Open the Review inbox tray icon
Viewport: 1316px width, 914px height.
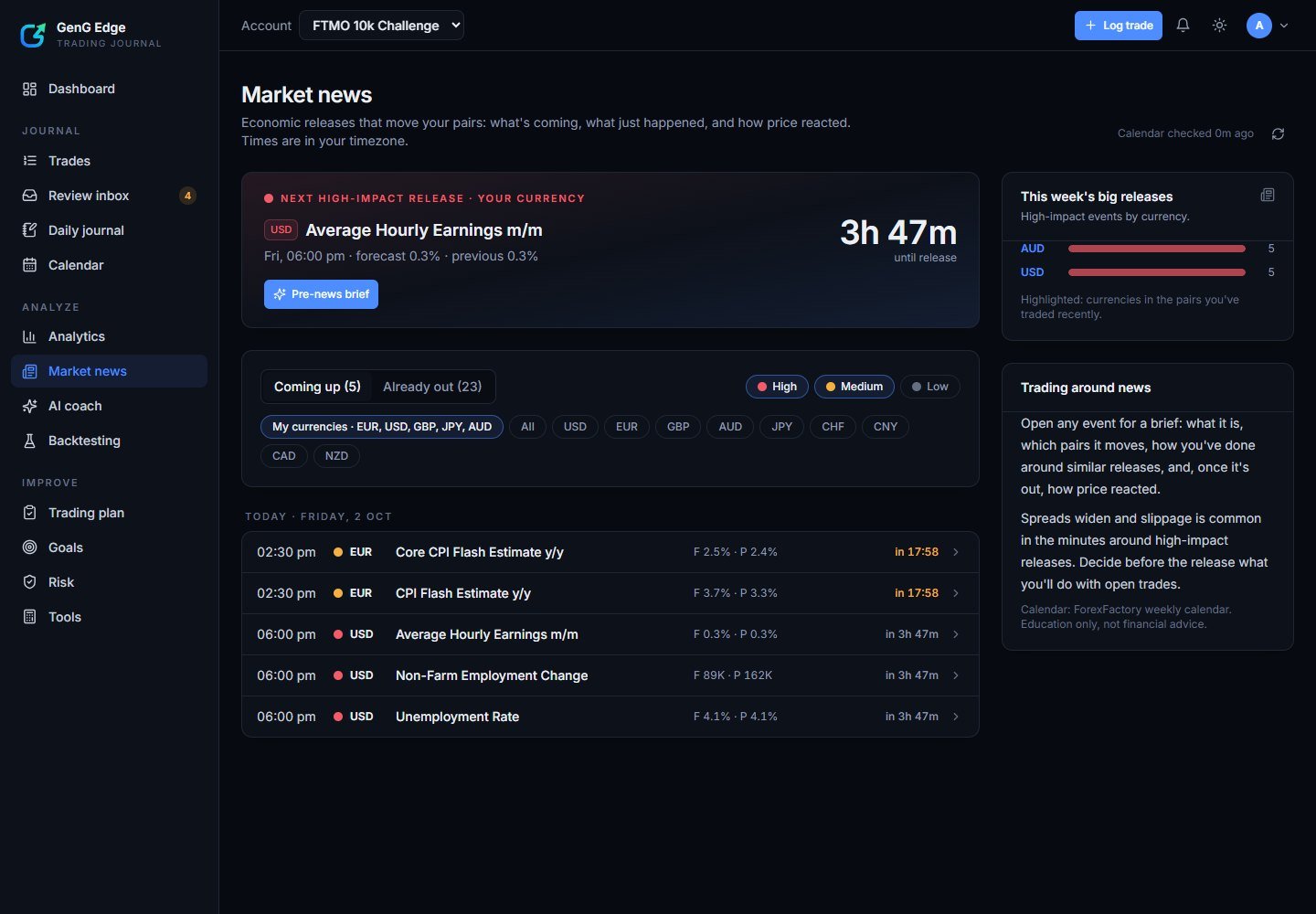click(x=30, y=196)
